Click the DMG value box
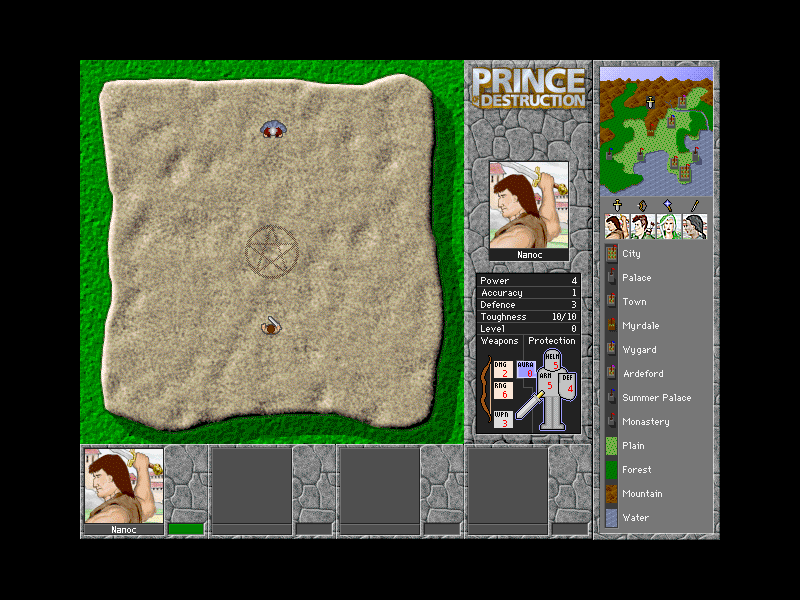The image size is (800, 600). click(503, 369)
